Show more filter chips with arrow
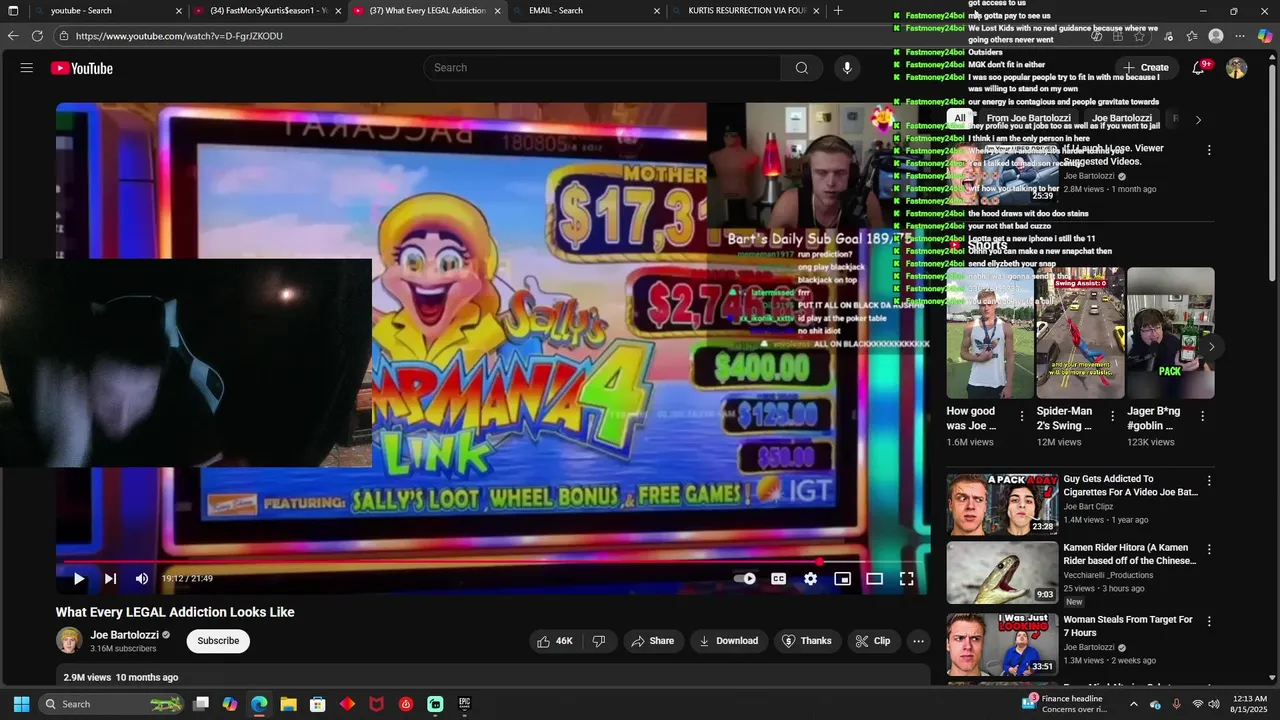Viewport: 1280px width, 720px height. (x=1198, y=120)
